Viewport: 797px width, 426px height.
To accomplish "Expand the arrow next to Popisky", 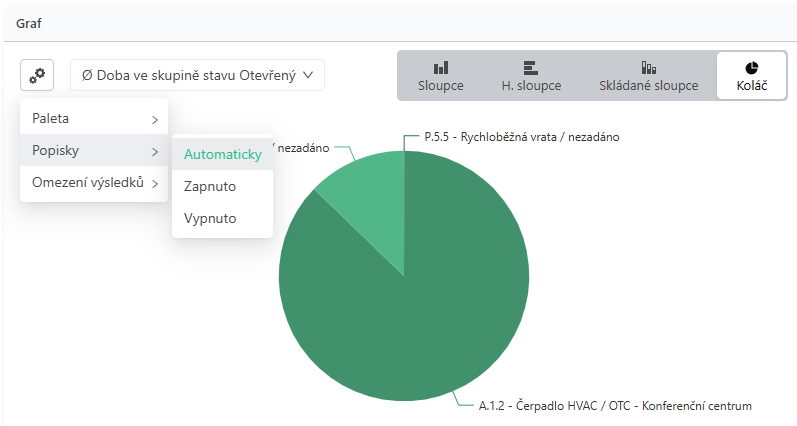I will 155,152.
